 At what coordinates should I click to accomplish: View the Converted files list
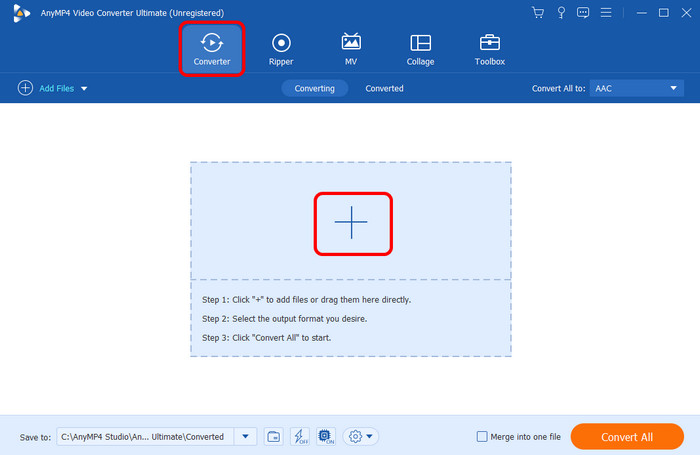[384, 88]
